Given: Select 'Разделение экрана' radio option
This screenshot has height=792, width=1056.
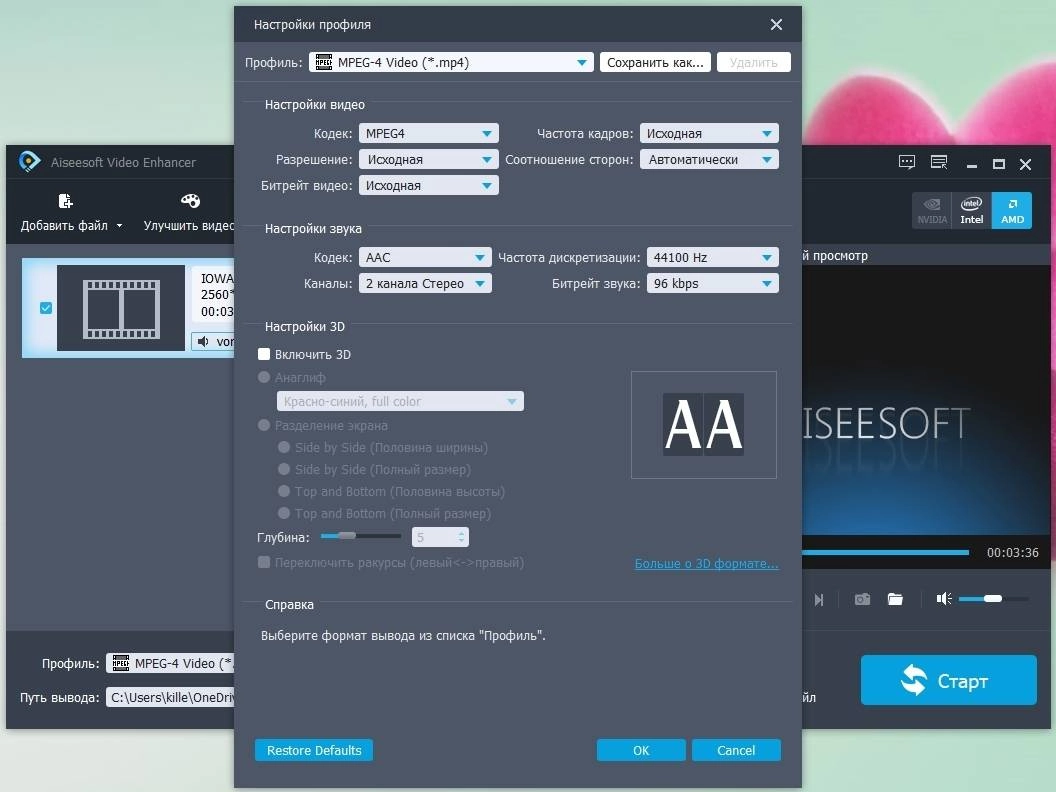Looking at the screenshot, I should pyautogui.click(x=264, y=426).
